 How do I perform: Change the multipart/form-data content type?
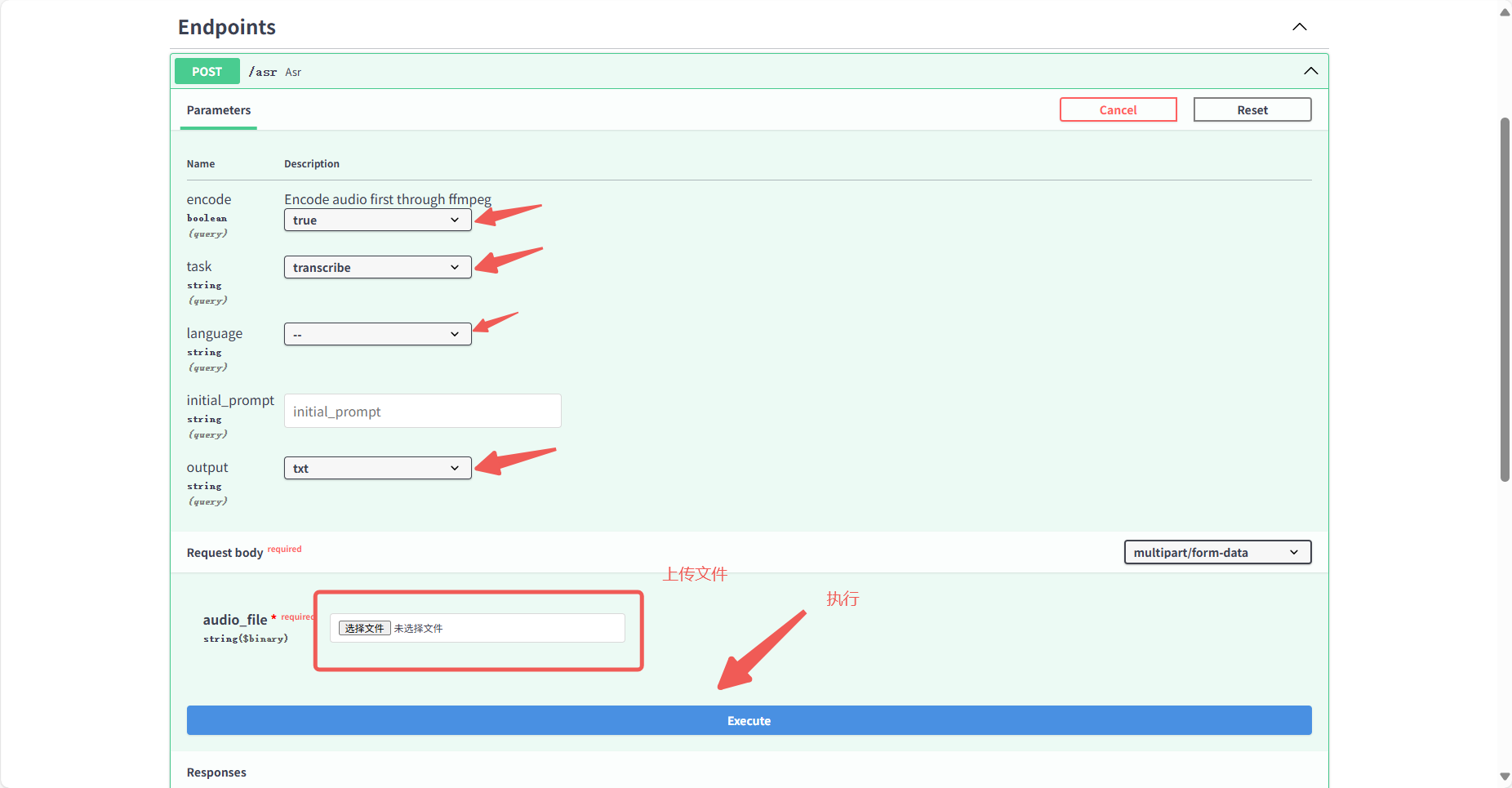pos(1216,553)
